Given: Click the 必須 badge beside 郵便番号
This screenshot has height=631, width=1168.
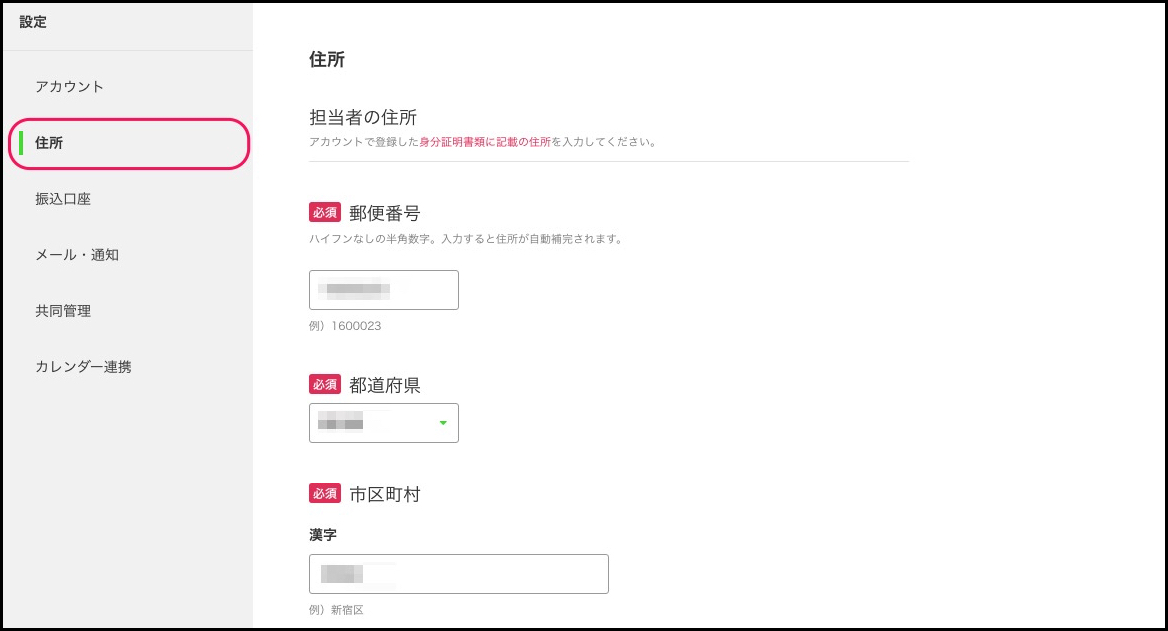Looking at the screenshot, I should click(326, 212).
